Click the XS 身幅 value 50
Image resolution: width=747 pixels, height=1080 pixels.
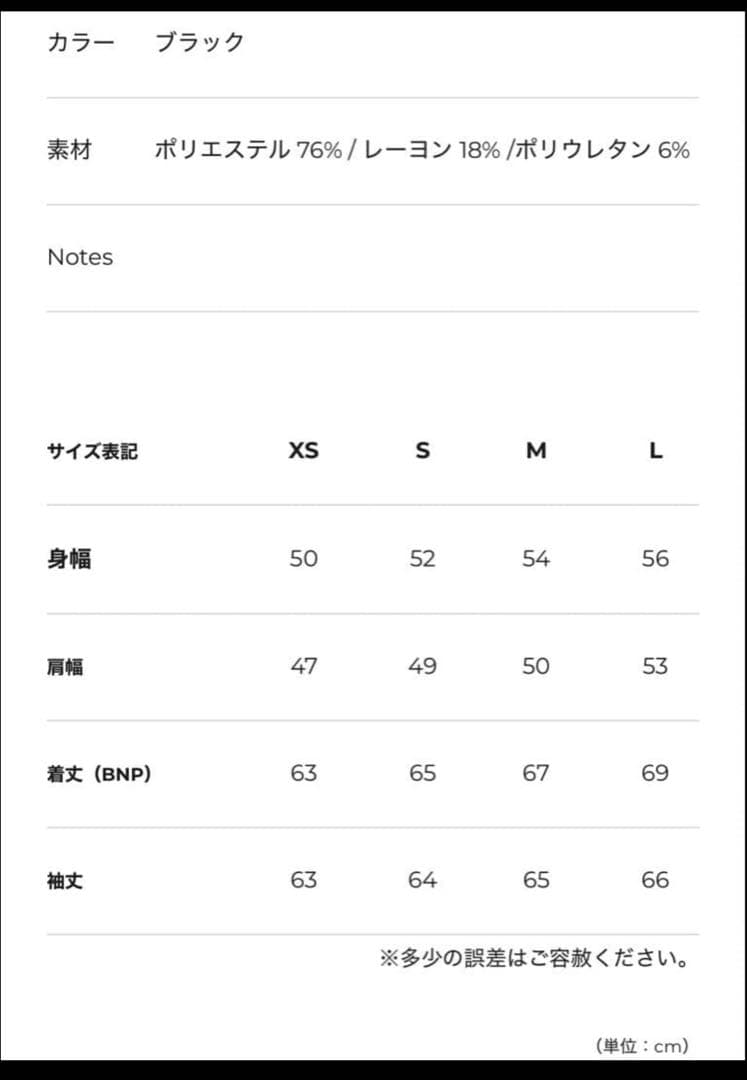tap(303, 558)
